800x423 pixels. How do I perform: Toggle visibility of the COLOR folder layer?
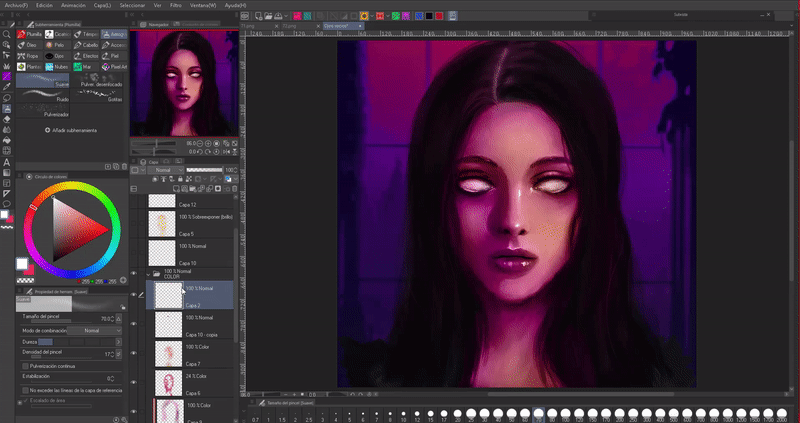(135, 273)
